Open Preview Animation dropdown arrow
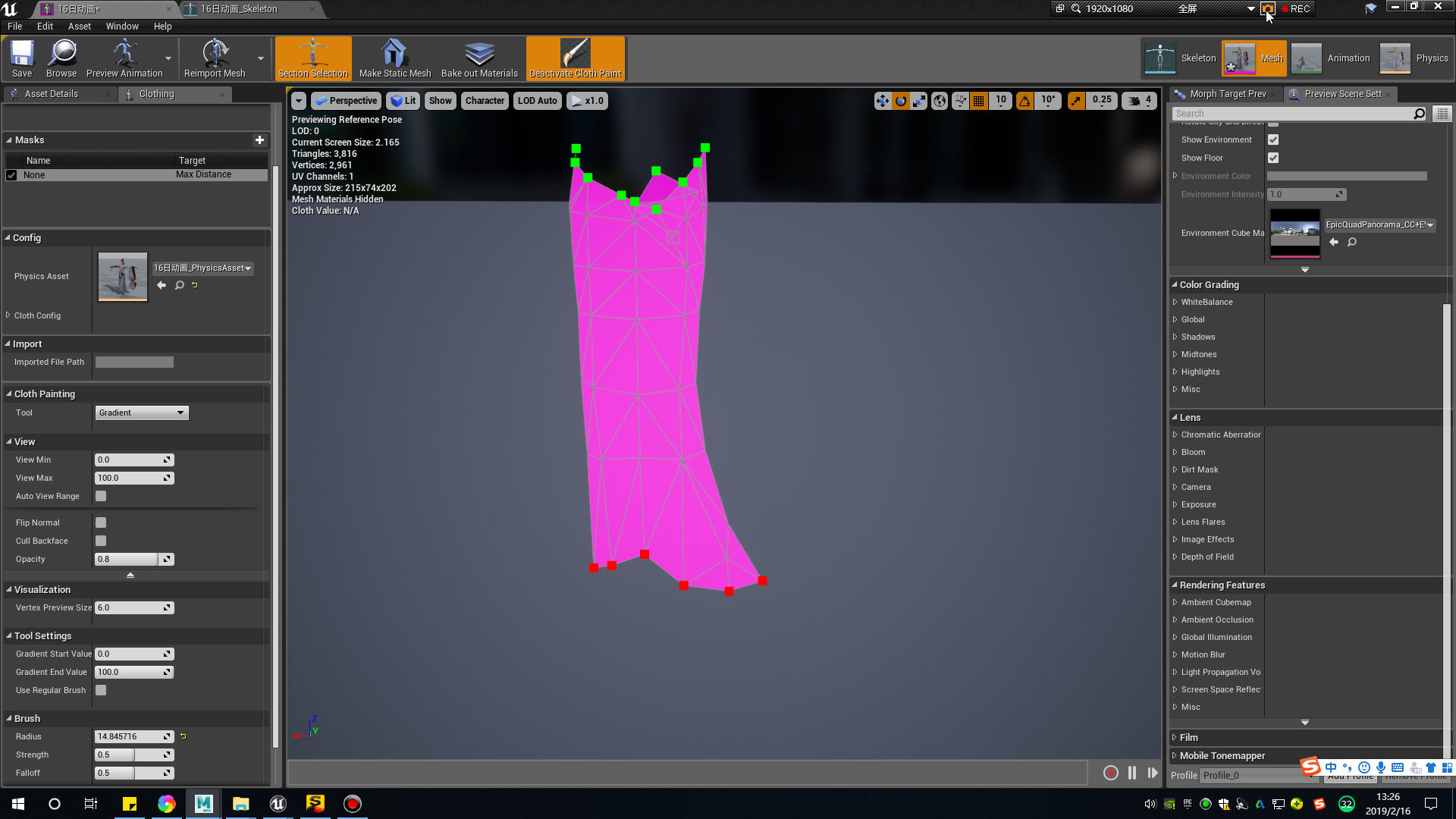Viewport: 1456px width, 819px height. (168, 58)
